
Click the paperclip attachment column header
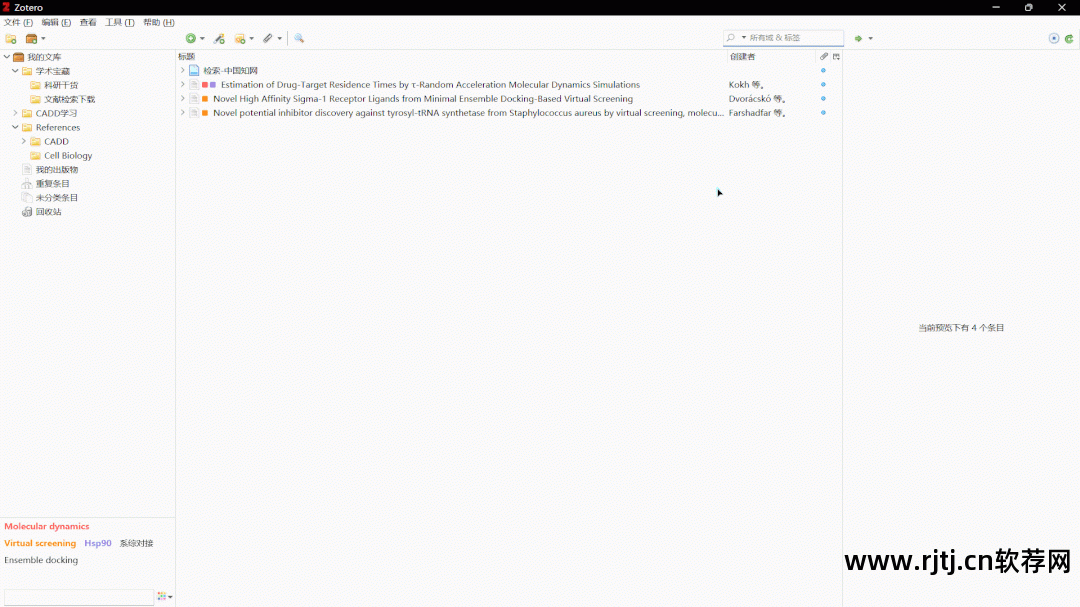tap(824, 56)
